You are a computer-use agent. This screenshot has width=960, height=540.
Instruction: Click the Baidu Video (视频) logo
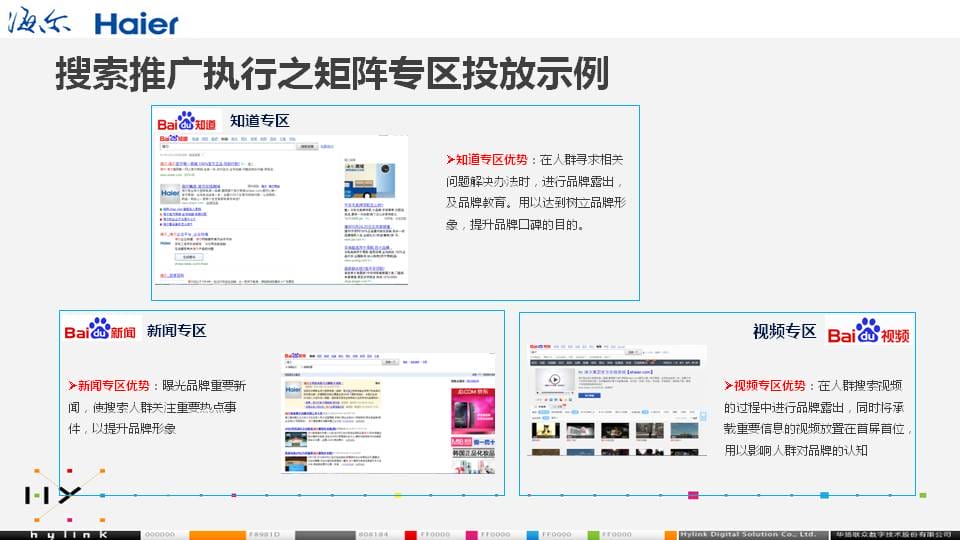coord(868,331)
